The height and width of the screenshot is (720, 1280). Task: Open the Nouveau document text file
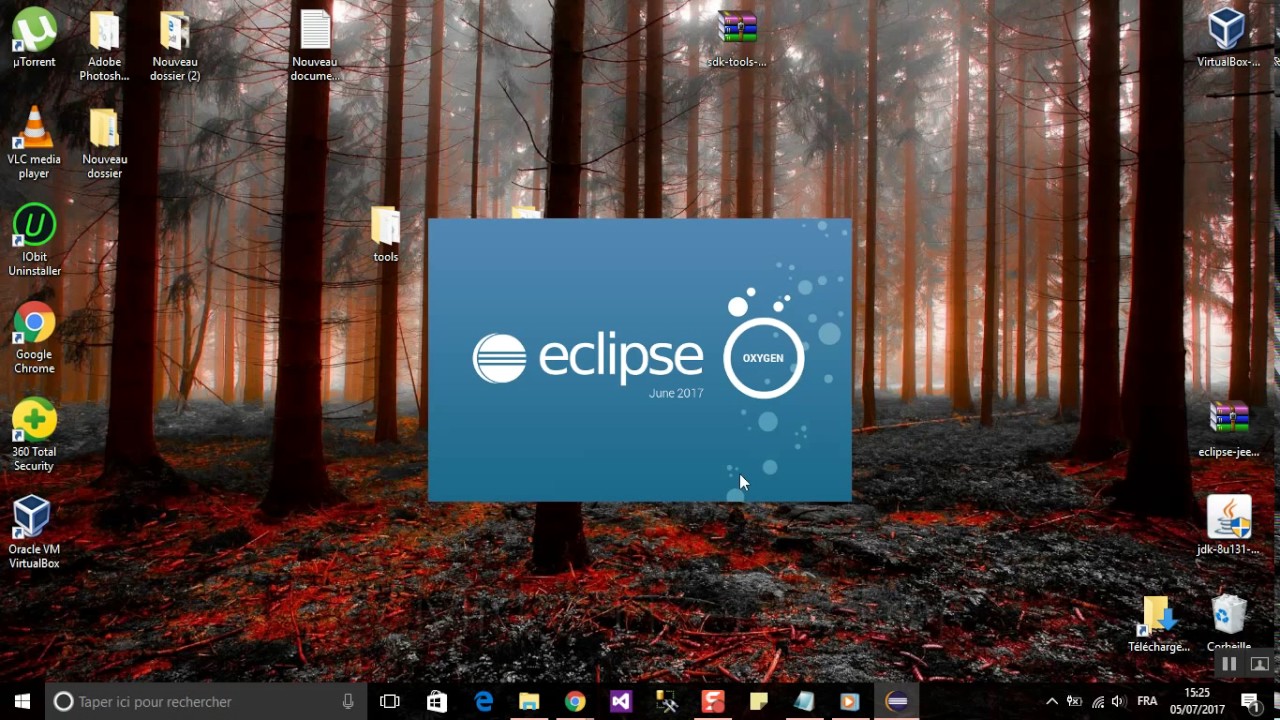315,45
